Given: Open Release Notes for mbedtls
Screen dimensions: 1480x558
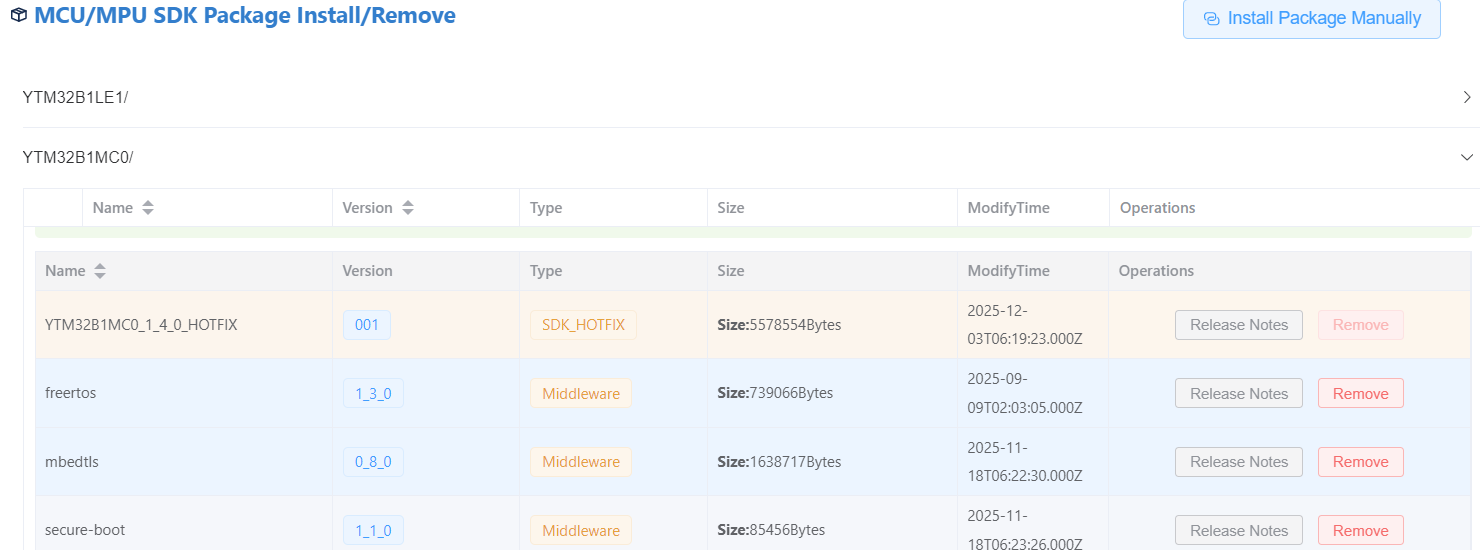Looking at the screenshot, I should click(x=1239, y=462).
